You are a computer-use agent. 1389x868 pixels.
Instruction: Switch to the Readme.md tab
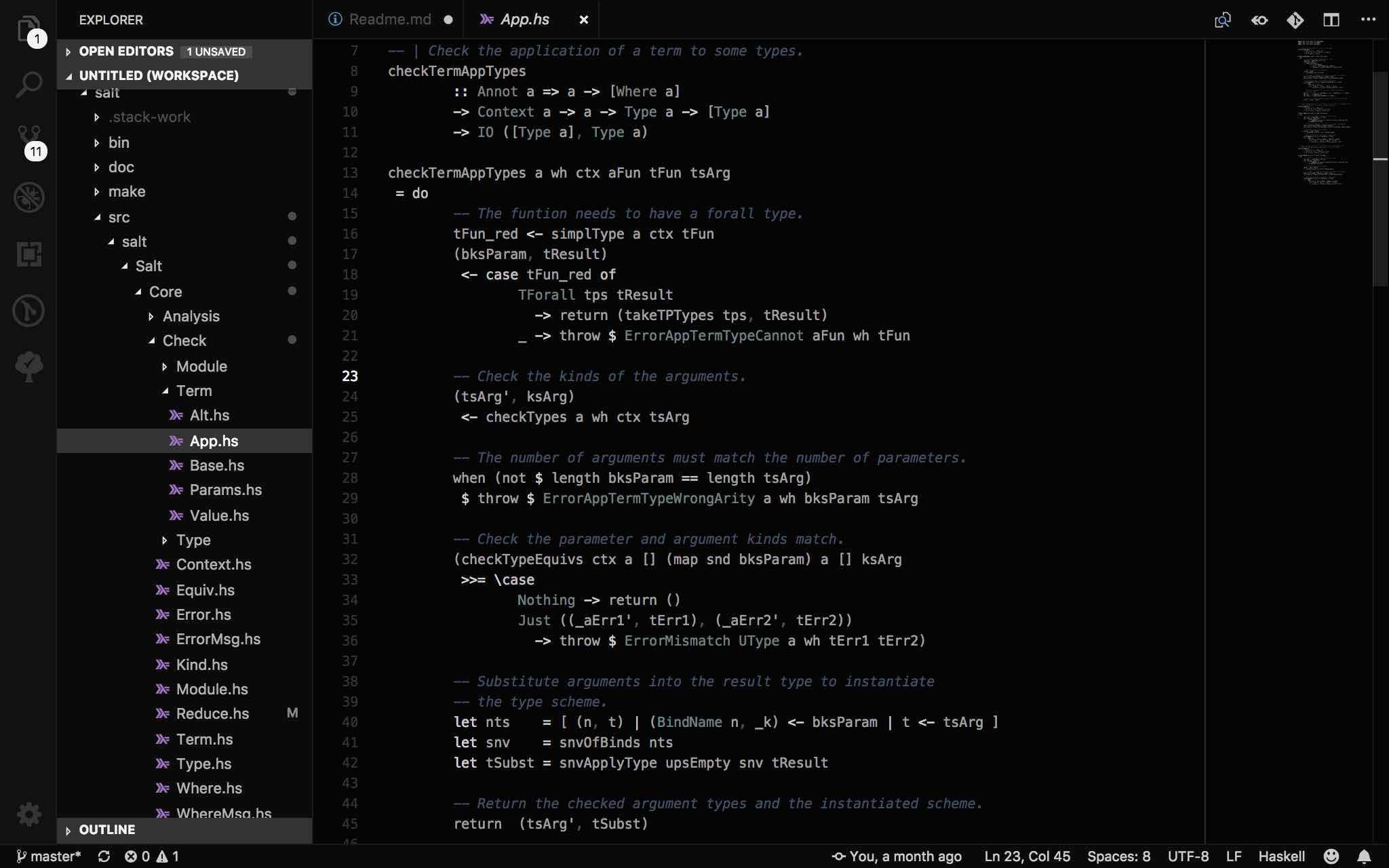389,20
